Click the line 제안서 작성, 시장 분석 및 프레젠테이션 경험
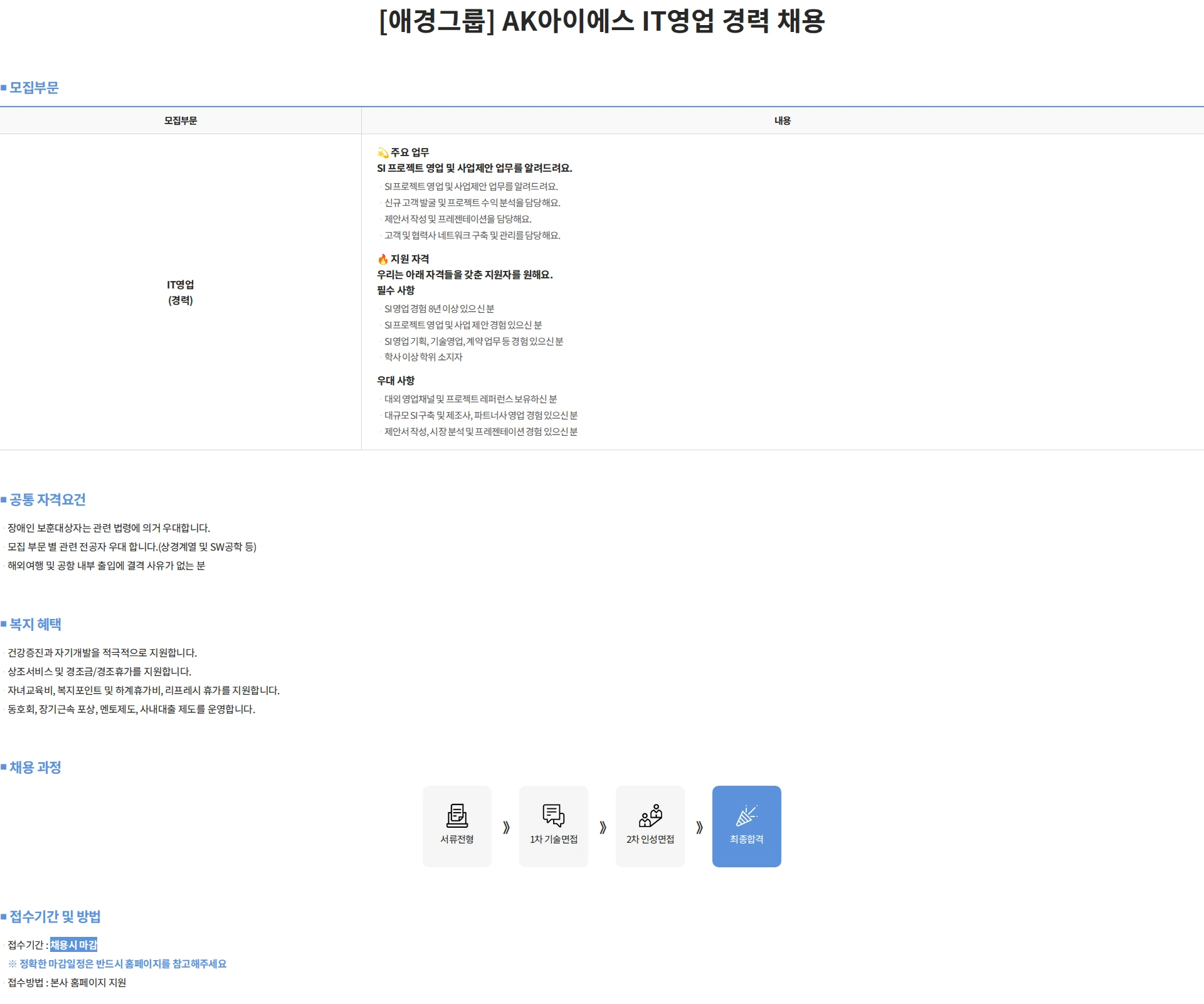The image size is (1204, 1004). [481, 431]
